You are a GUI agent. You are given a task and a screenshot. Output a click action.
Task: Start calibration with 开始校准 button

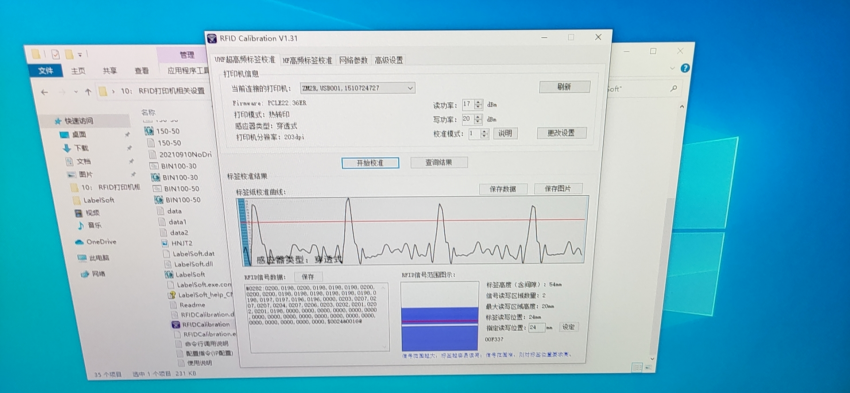(370, 163)
